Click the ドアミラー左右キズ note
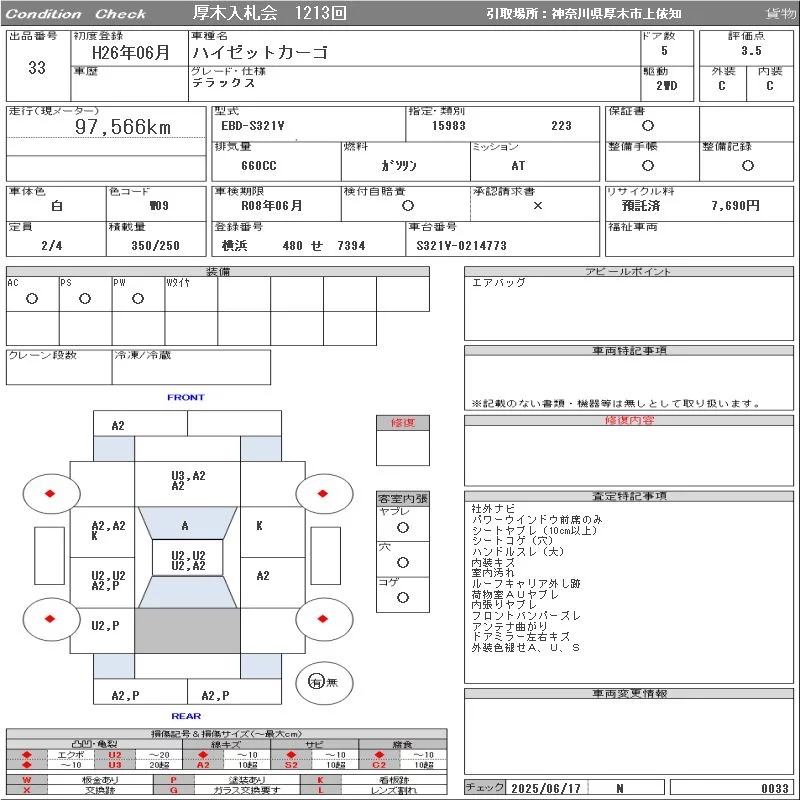This screenshot has width=800, height=800. click(x=520, y=637)
